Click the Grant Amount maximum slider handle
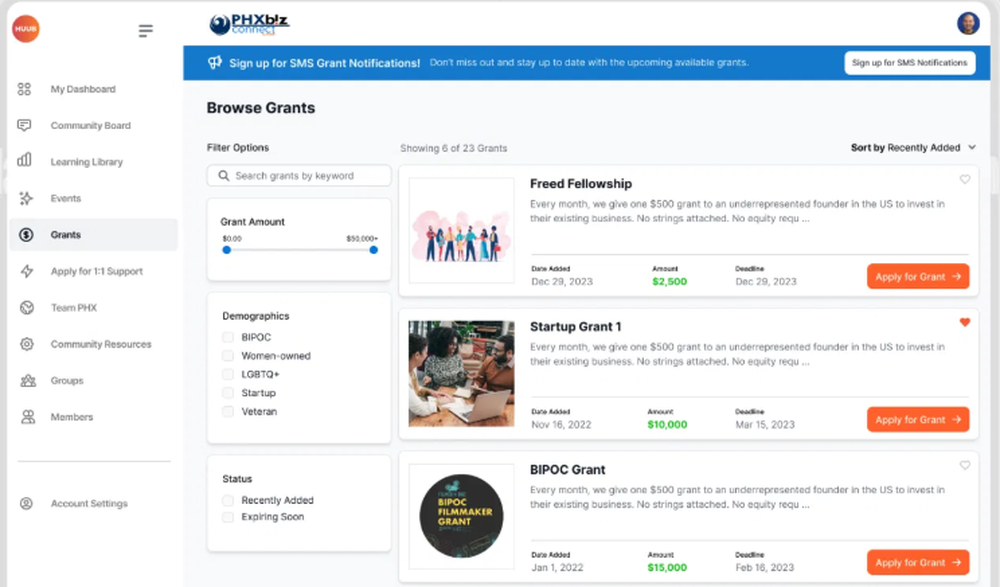 point(374,250)
